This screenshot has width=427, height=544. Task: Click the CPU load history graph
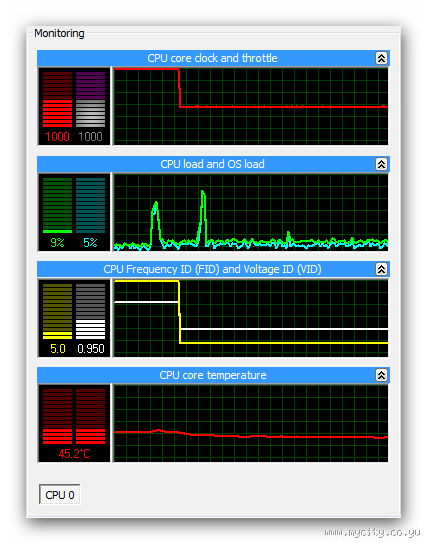(x=251, y=212)
